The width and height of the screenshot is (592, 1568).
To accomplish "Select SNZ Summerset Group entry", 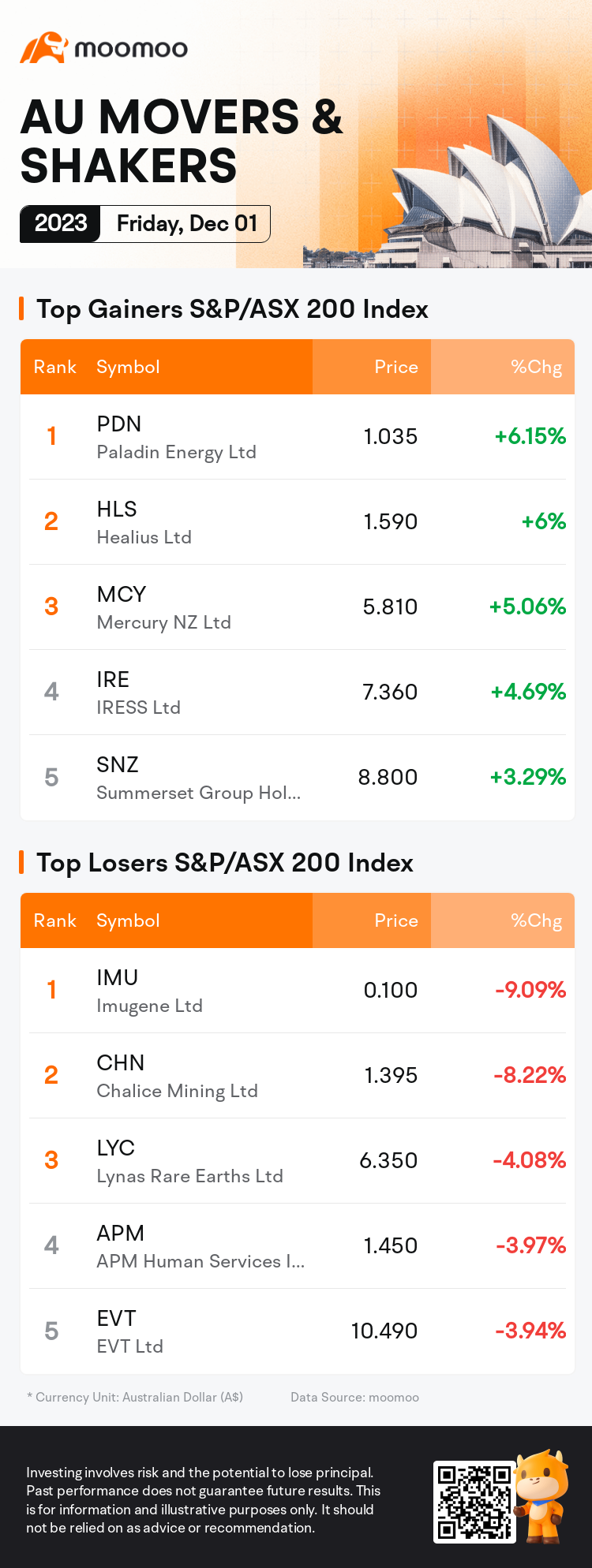I will pos(297,778).
